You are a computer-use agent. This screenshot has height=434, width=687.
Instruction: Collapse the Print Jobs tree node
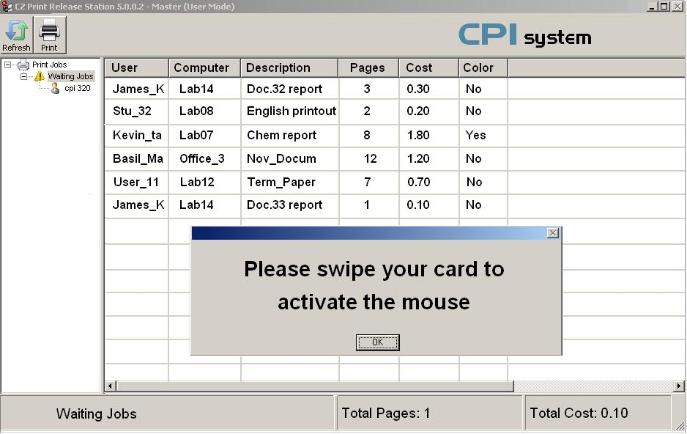tap(8, 65)
